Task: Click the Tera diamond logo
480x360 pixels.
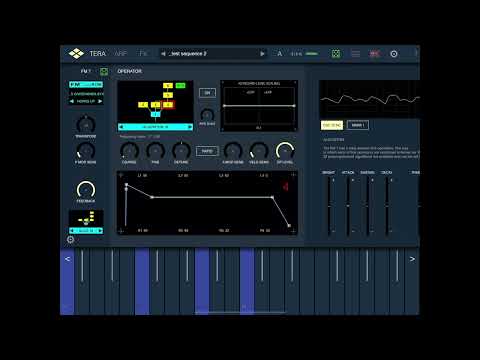Action: (x=76, y=53)
